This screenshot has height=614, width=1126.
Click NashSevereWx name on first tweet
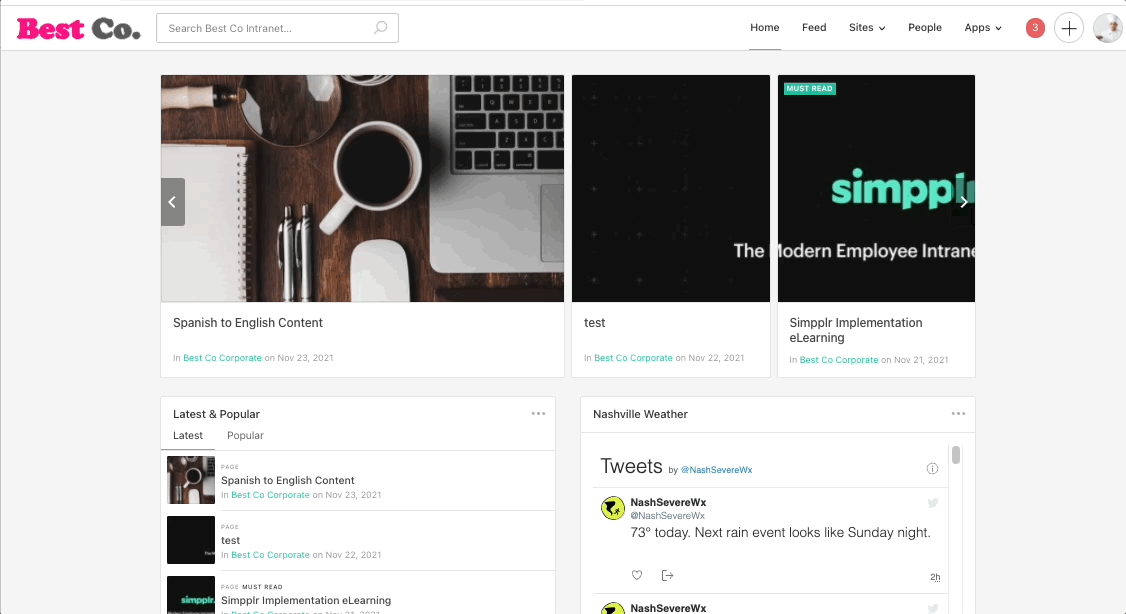669,502
